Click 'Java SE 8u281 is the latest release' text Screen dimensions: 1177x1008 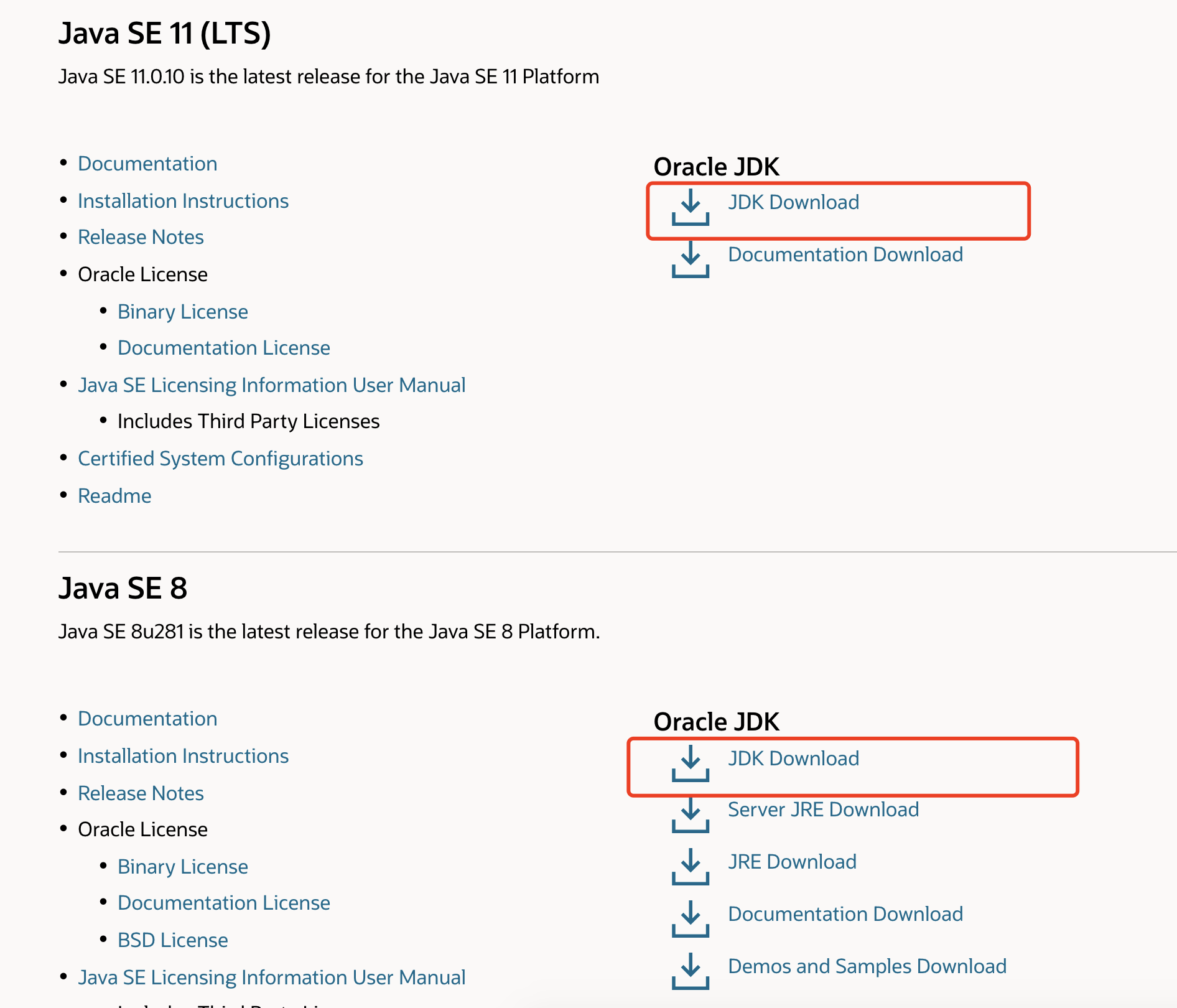tap(329, 632)
